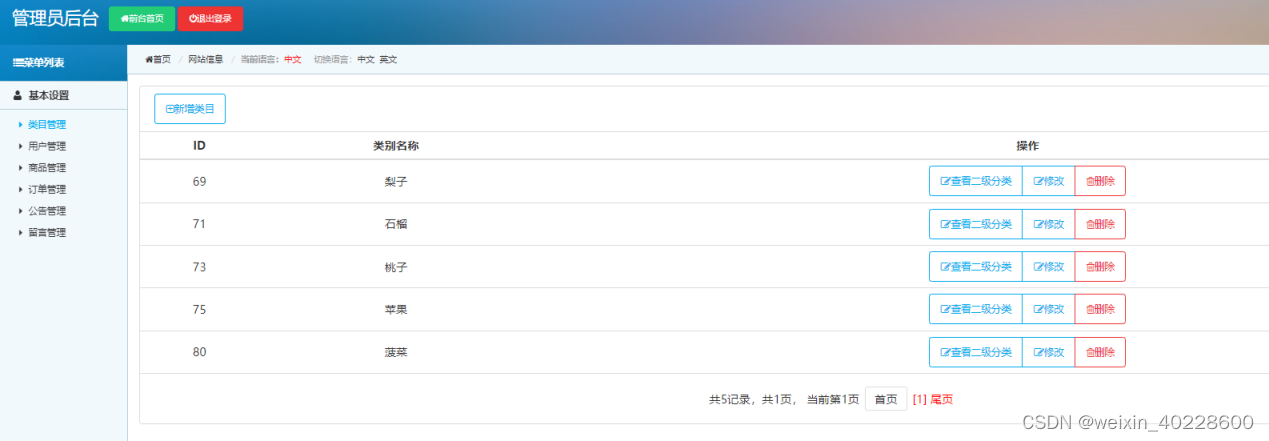Click the category name 菠菜

pos(396,353)
